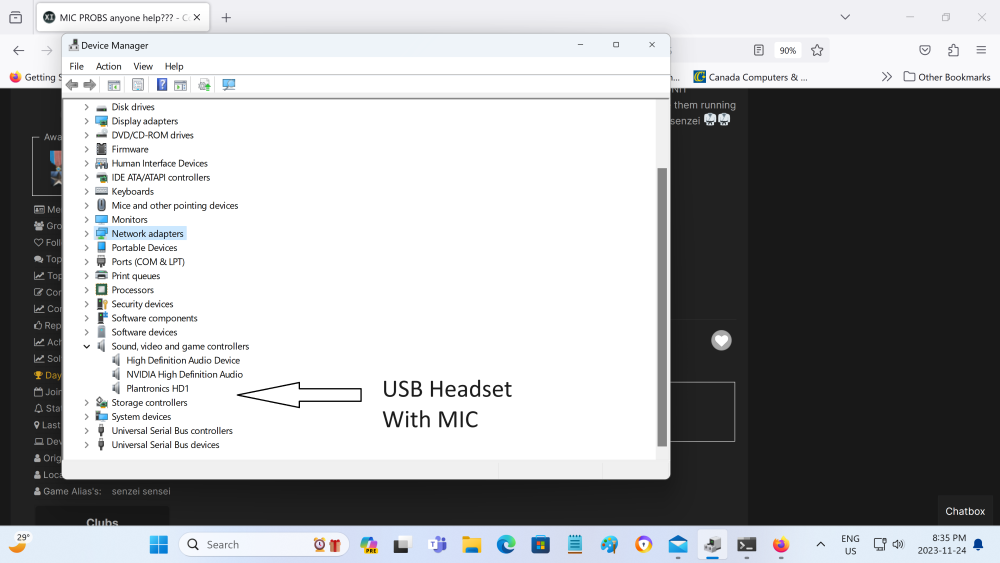This screenshot has width=1000, height=563.
Task: Expand the Display adapters category
Action: point(87,121)
